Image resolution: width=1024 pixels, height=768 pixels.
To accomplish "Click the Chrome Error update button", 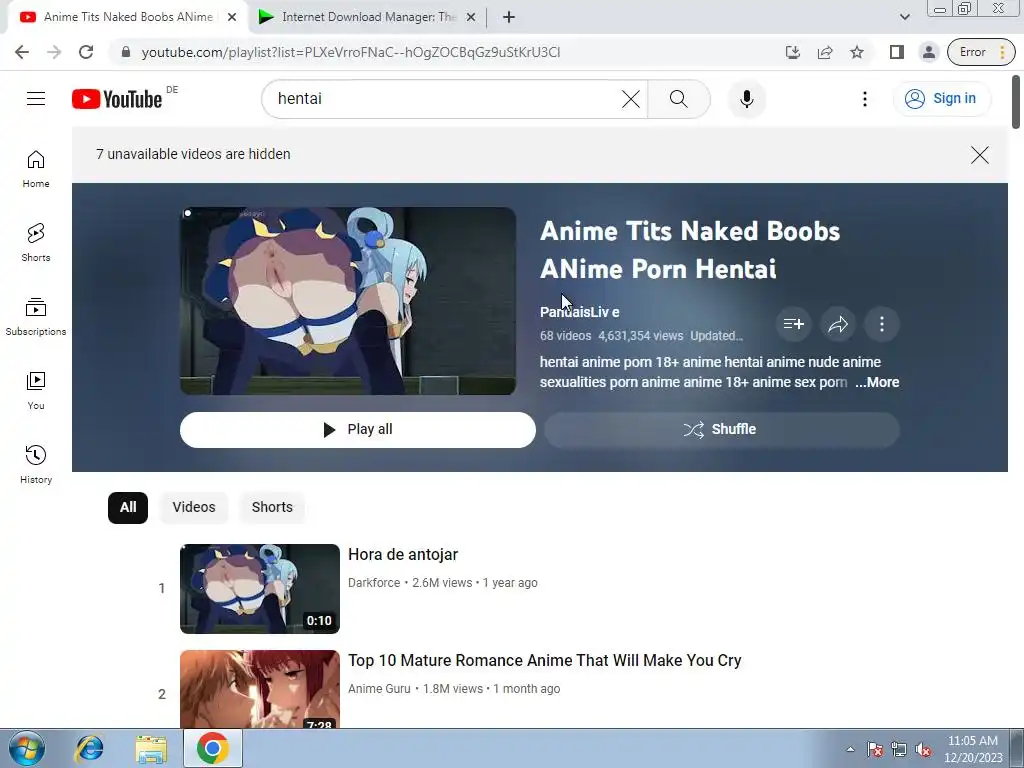I will click(x=981, y=52).
